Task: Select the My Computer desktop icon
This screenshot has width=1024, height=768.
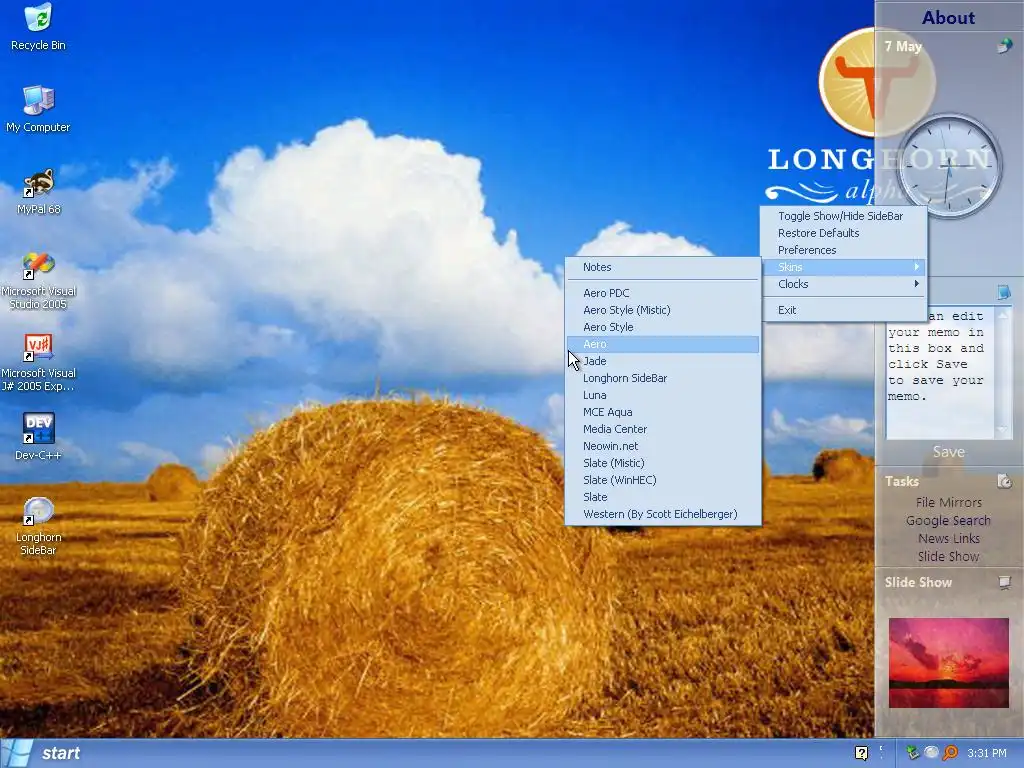Action: [39, 109]
